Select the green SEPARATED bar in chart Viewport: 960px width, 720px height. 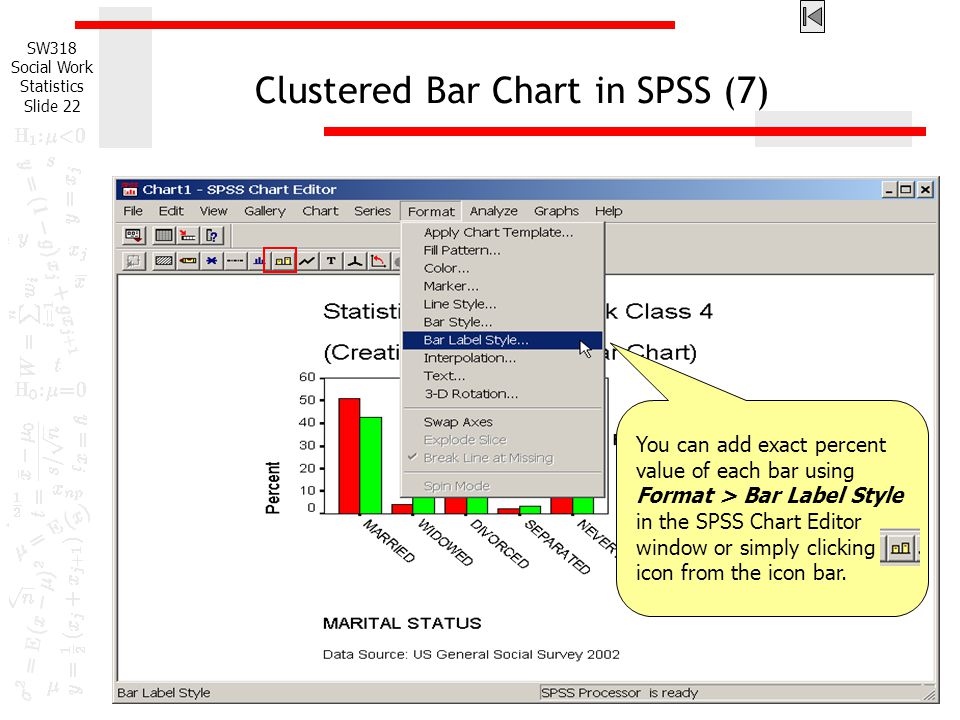530,509
